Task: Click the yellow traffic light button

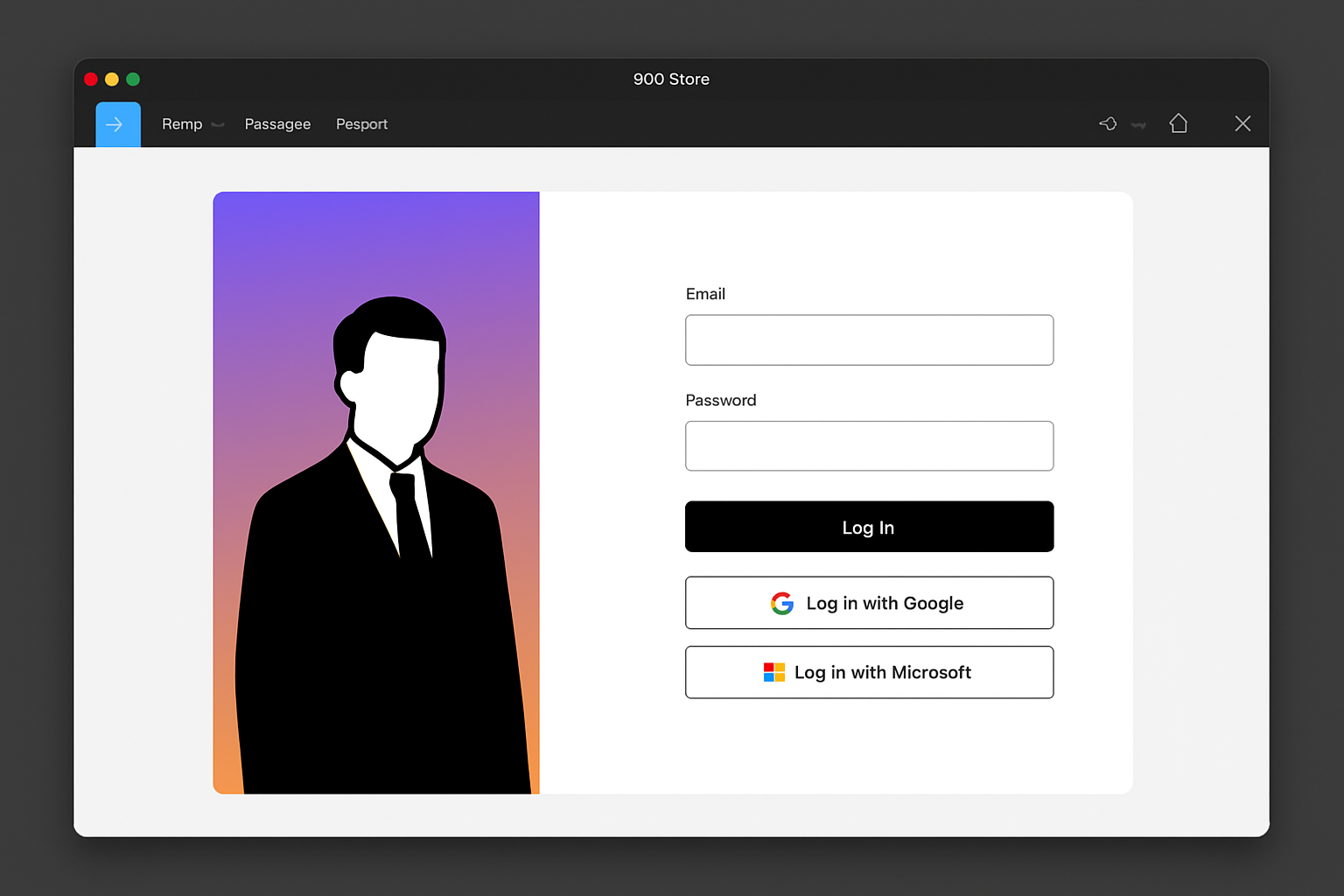Action: click(111, 79)
